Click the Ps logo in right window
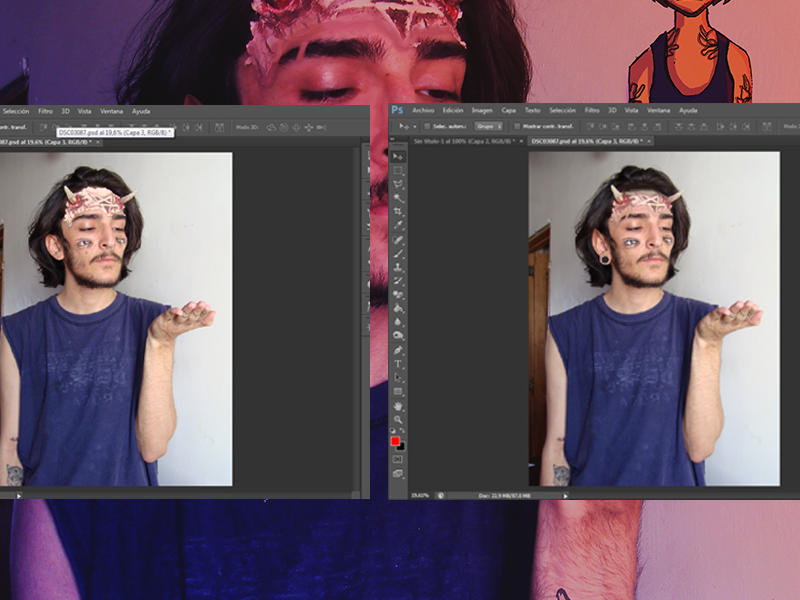 pyautogui.click(x=397, y=110)
